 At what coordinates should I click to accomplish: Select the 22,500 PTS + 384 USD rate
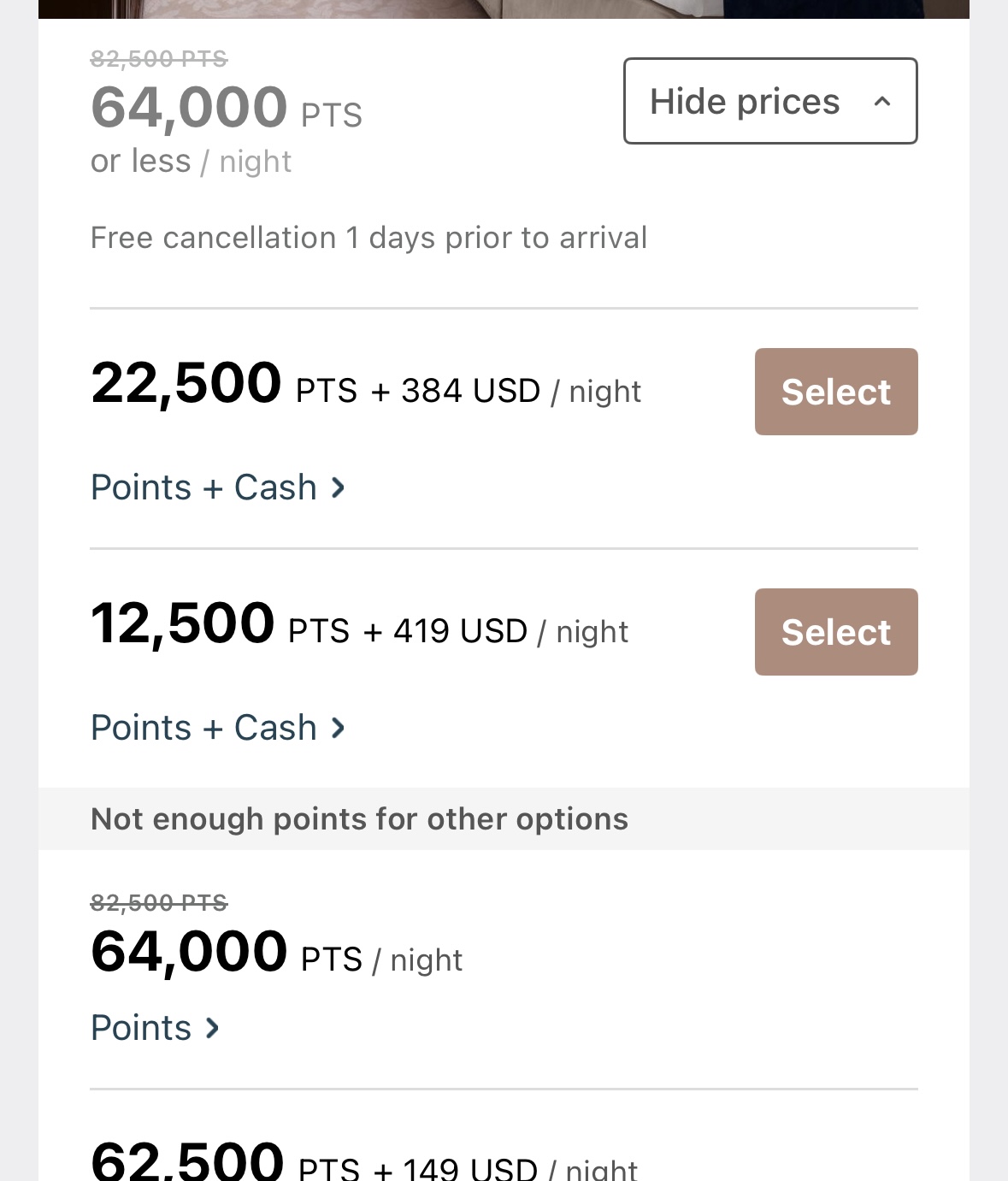pos(835,392)
